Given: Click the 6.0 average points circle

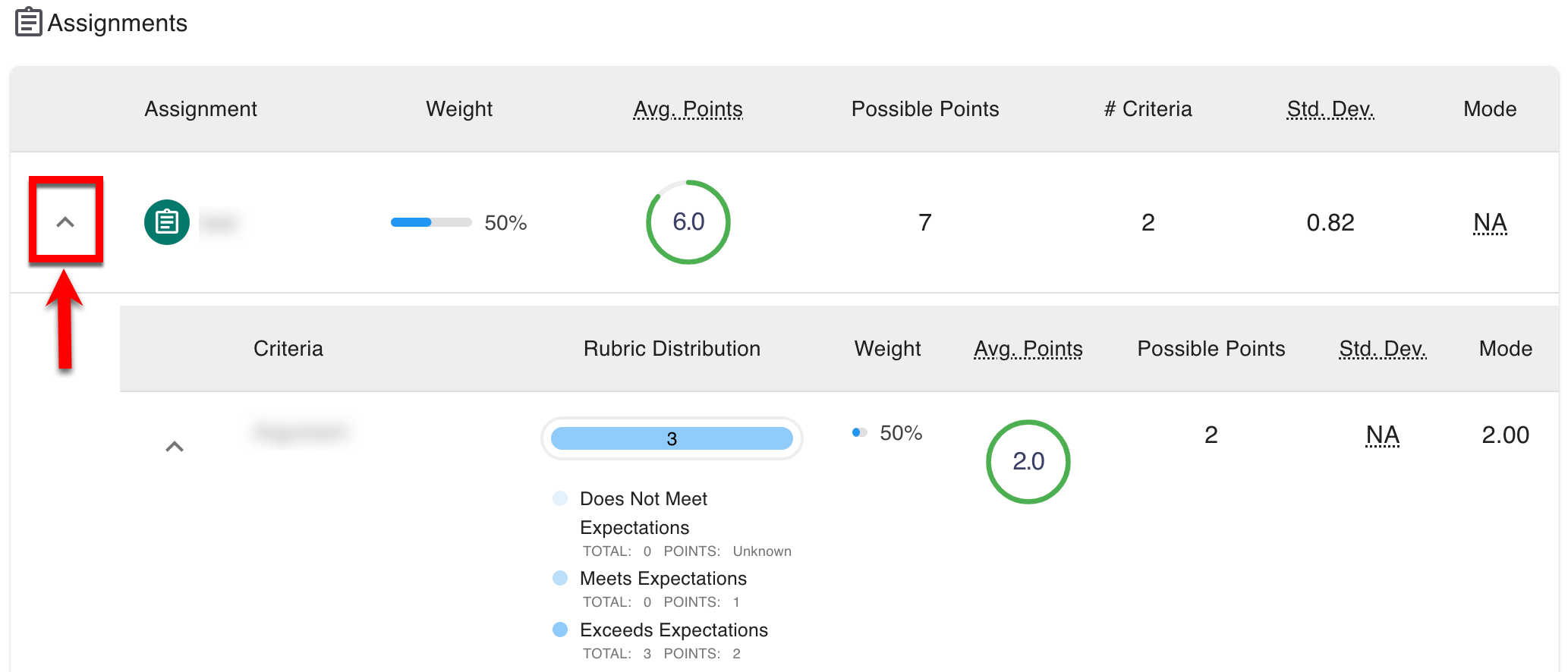Looking at the screenshot, I should click(x=688, y=222).
